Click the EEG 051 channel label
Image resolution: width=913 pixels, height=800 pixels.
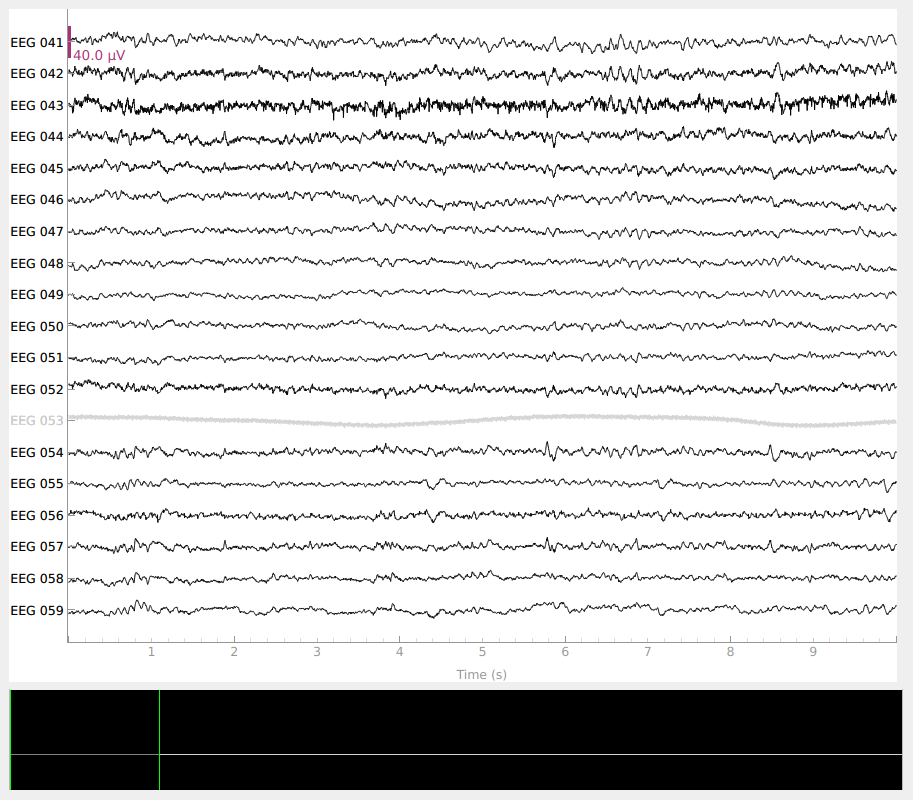37,358
